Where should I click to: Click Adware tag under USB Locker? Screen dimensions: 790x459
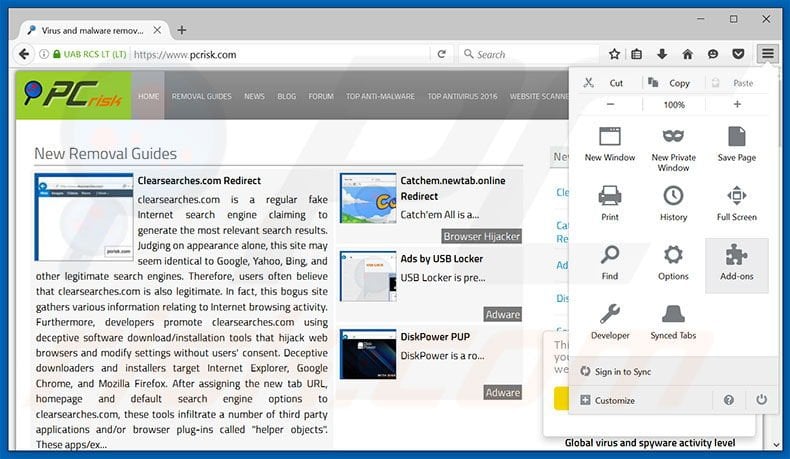[x=502, y=314]
